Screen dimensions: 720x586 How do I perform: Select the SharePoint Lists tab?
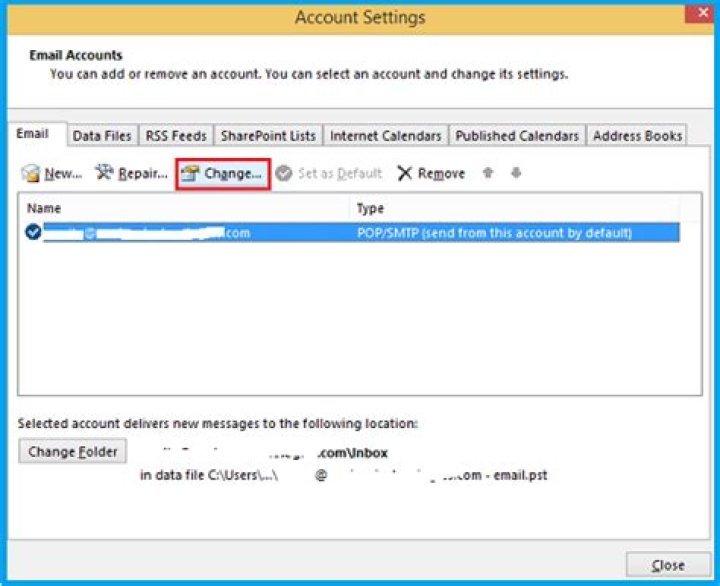(268, 136)
